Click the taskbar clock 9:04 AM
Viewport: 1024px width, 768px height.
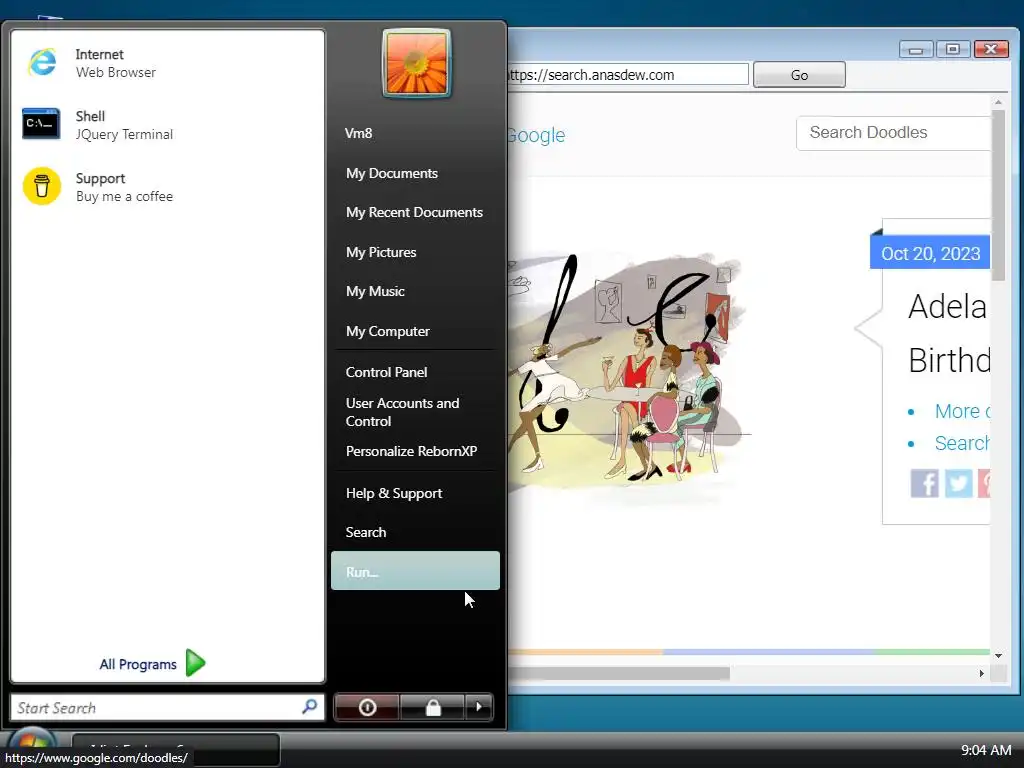985,750
